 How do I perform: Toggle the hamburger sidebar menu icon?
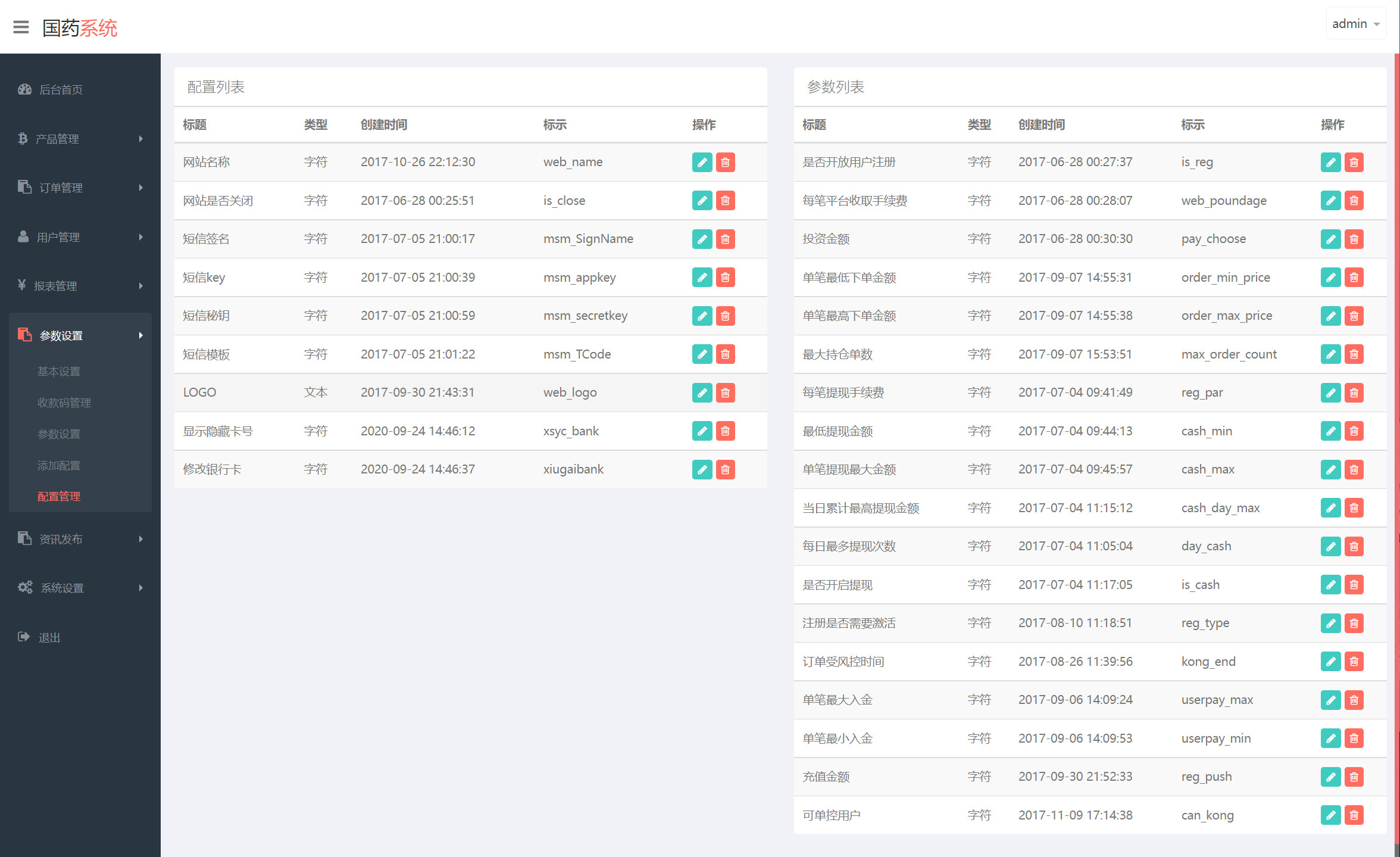pos(21,27)
